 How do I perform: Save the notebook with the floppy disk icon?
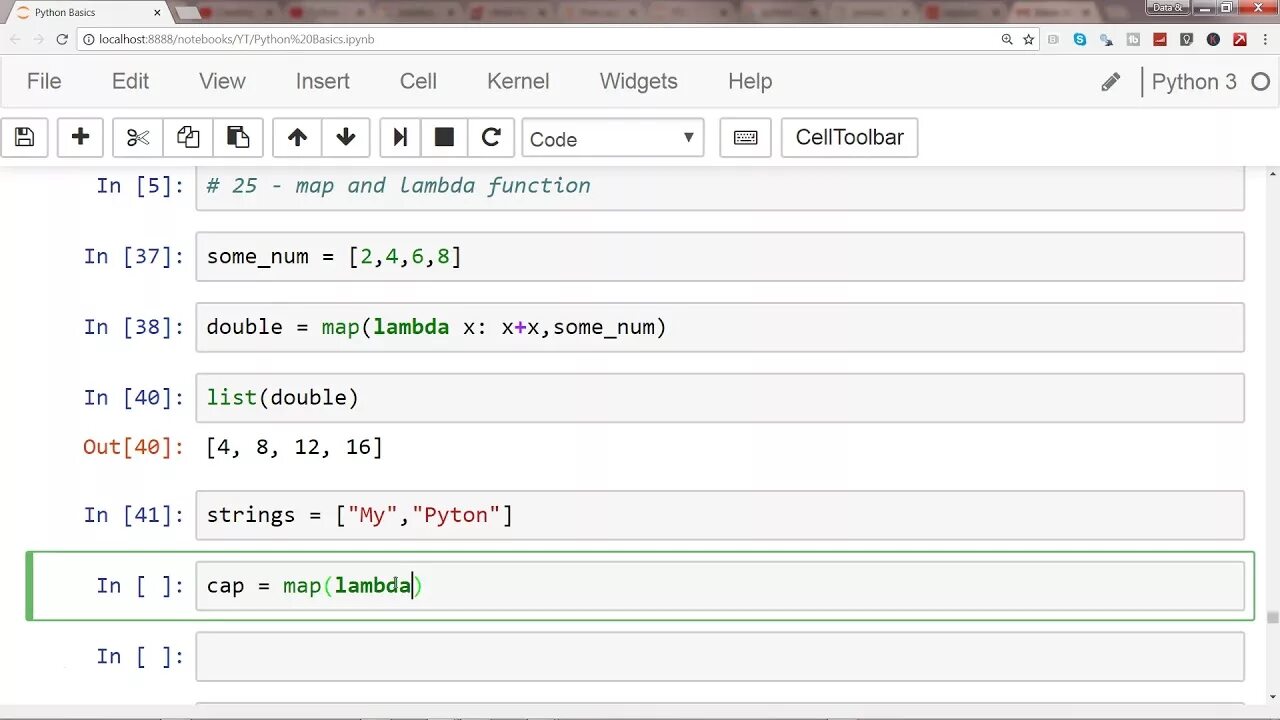tap(25, 137)
